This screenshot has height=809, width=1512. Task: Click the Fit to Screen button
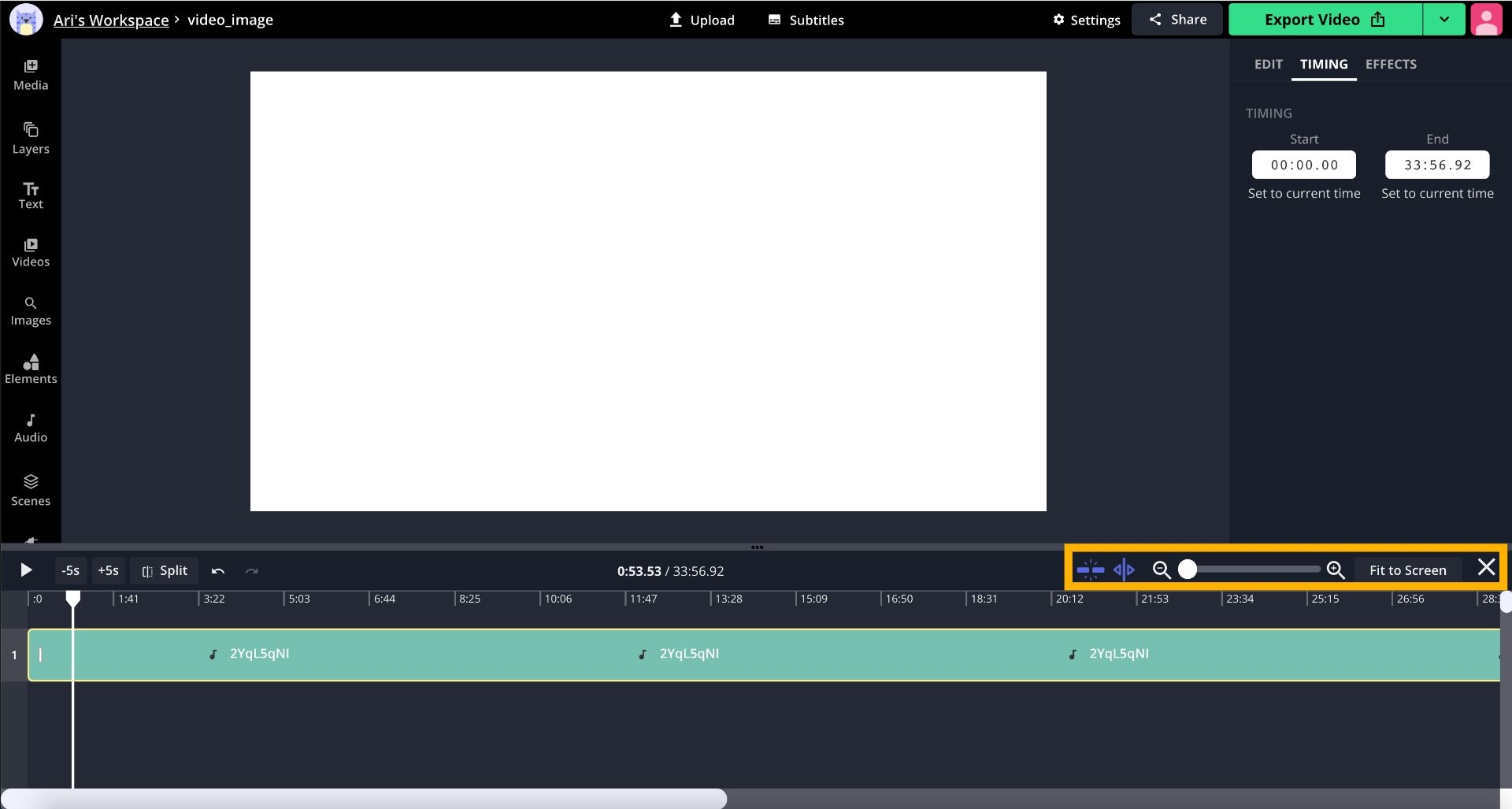tap(1407, 570)
